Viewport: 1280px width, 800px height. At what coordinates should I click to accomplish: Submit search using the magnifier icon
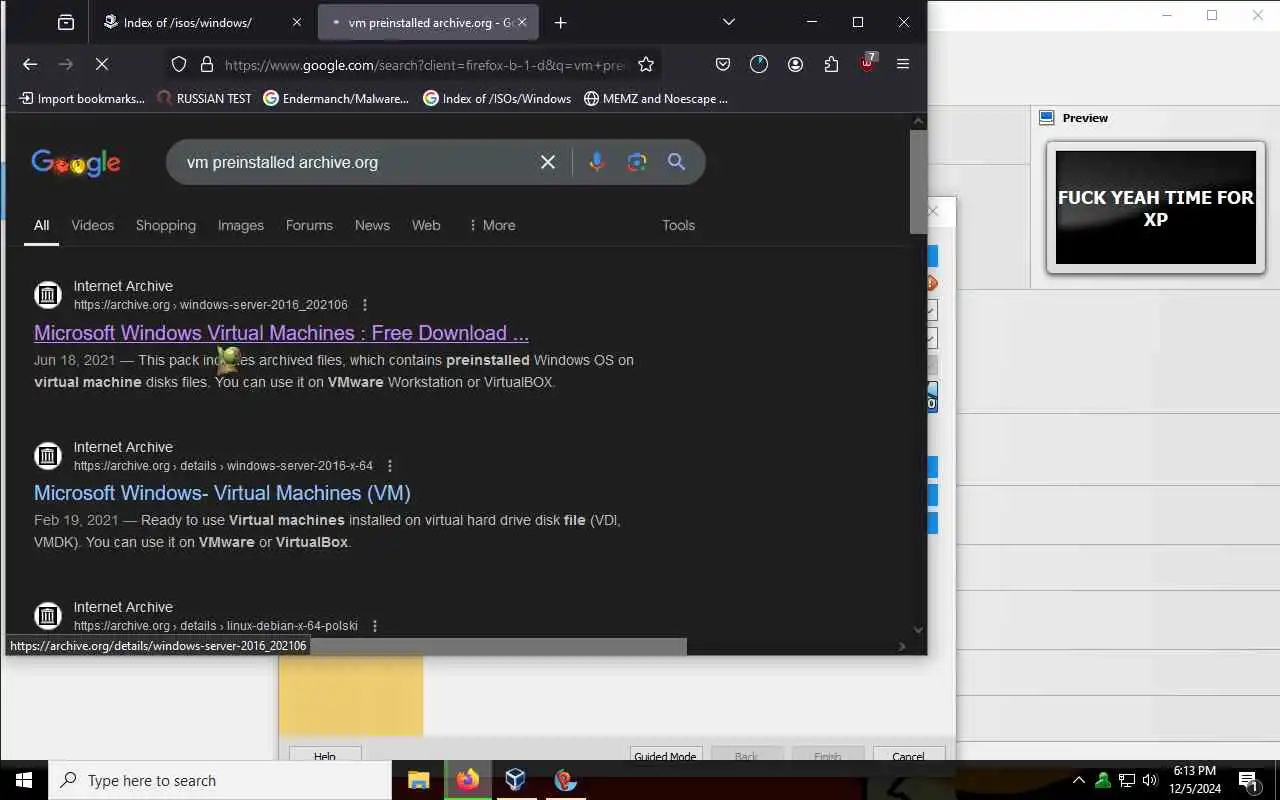tap(677, 162)
